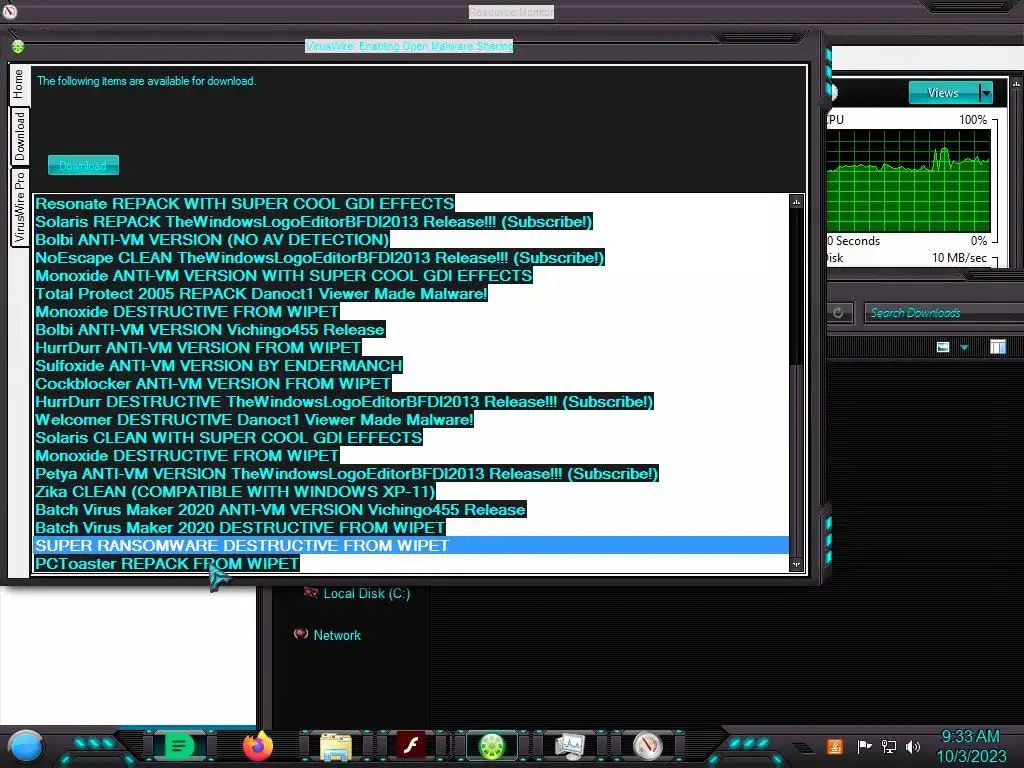Click the Java tray icon
1024x768 pixels.
coord(835,746)
